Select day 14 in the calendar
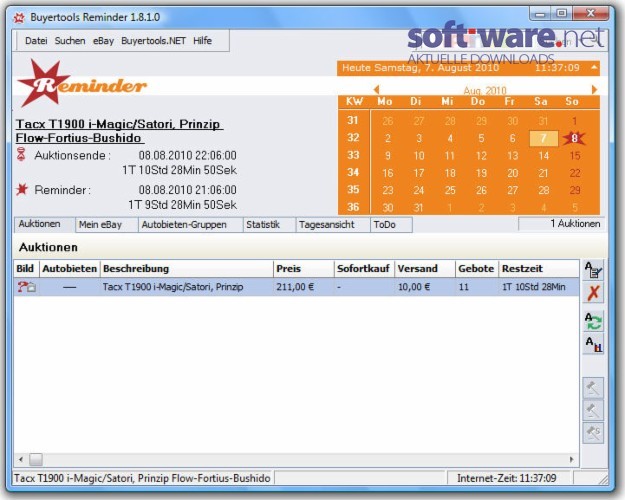The height and width of the screenshot is (500, 625). pos(543,156)
